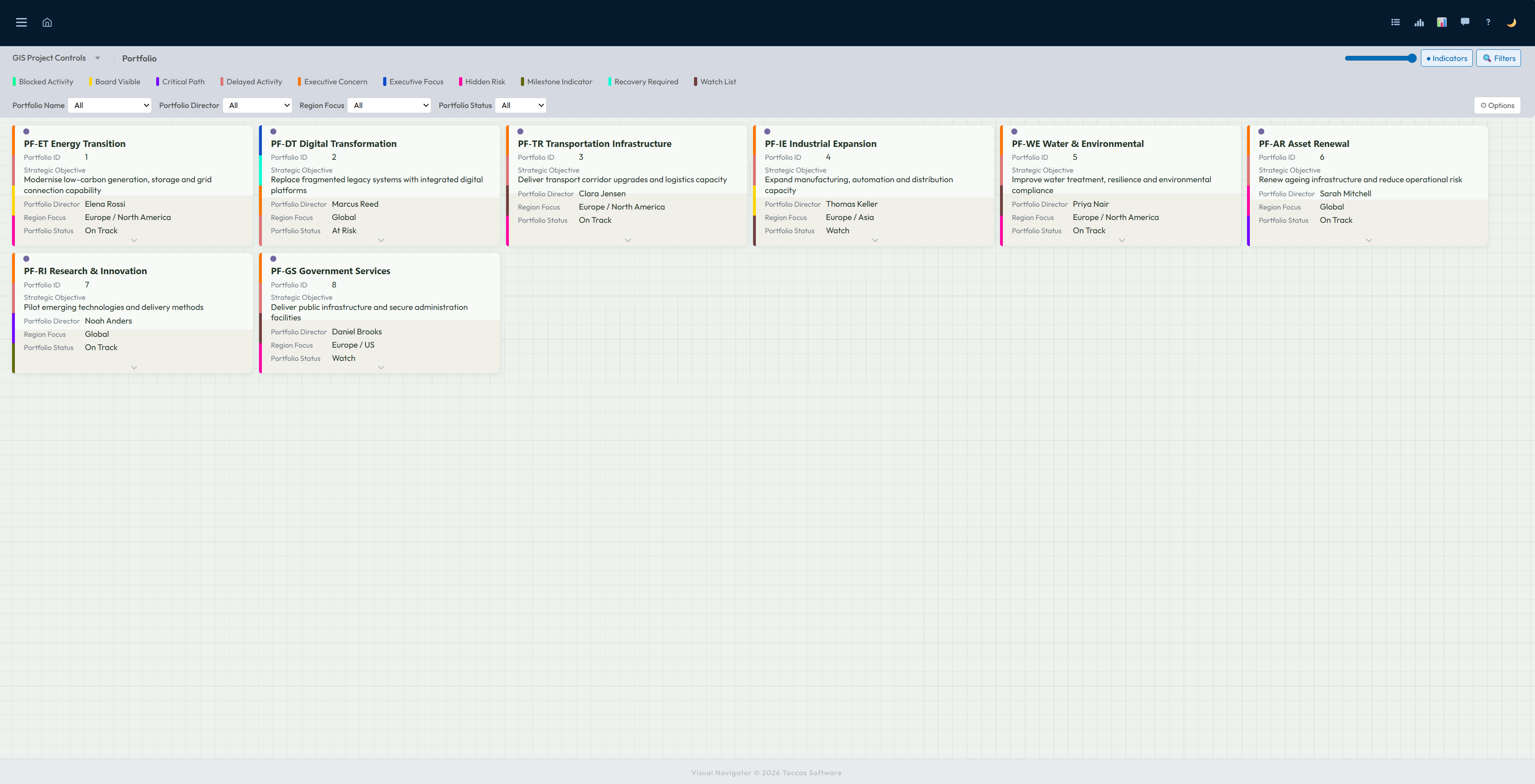Open the bar chart icon in header
Screen dimensions: 1535x784
point(1419,22)
